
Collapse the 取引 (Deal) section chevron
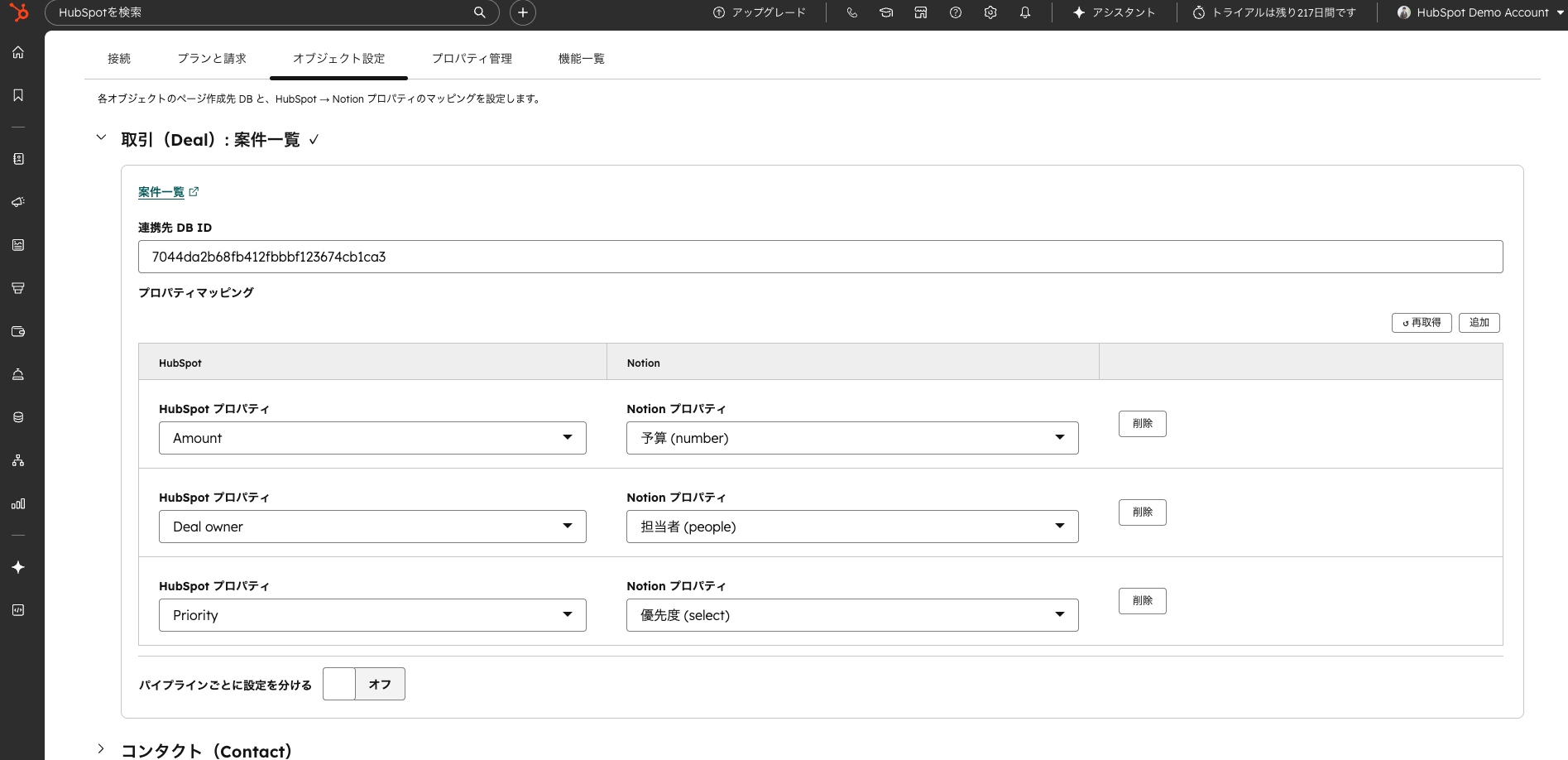tap(101, 137)
